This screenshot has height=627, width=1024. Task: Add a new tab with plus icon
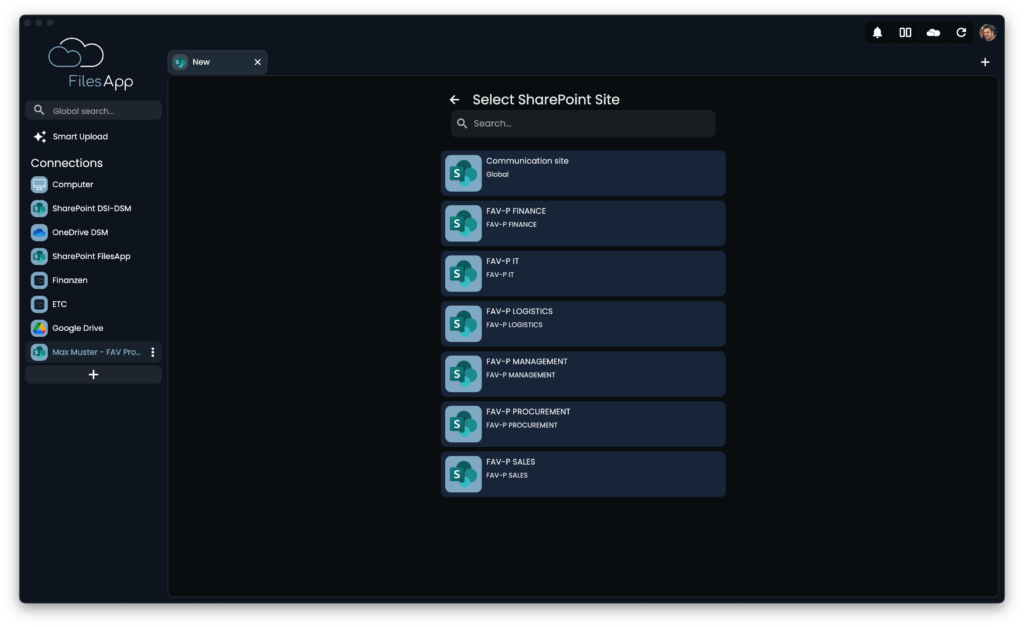tap(985, 62)
